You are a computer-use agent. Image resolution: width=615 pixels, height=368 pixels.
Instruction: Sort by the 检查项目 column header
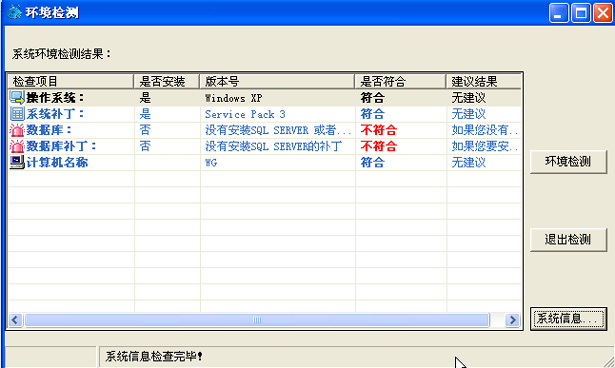coord(71,81)
